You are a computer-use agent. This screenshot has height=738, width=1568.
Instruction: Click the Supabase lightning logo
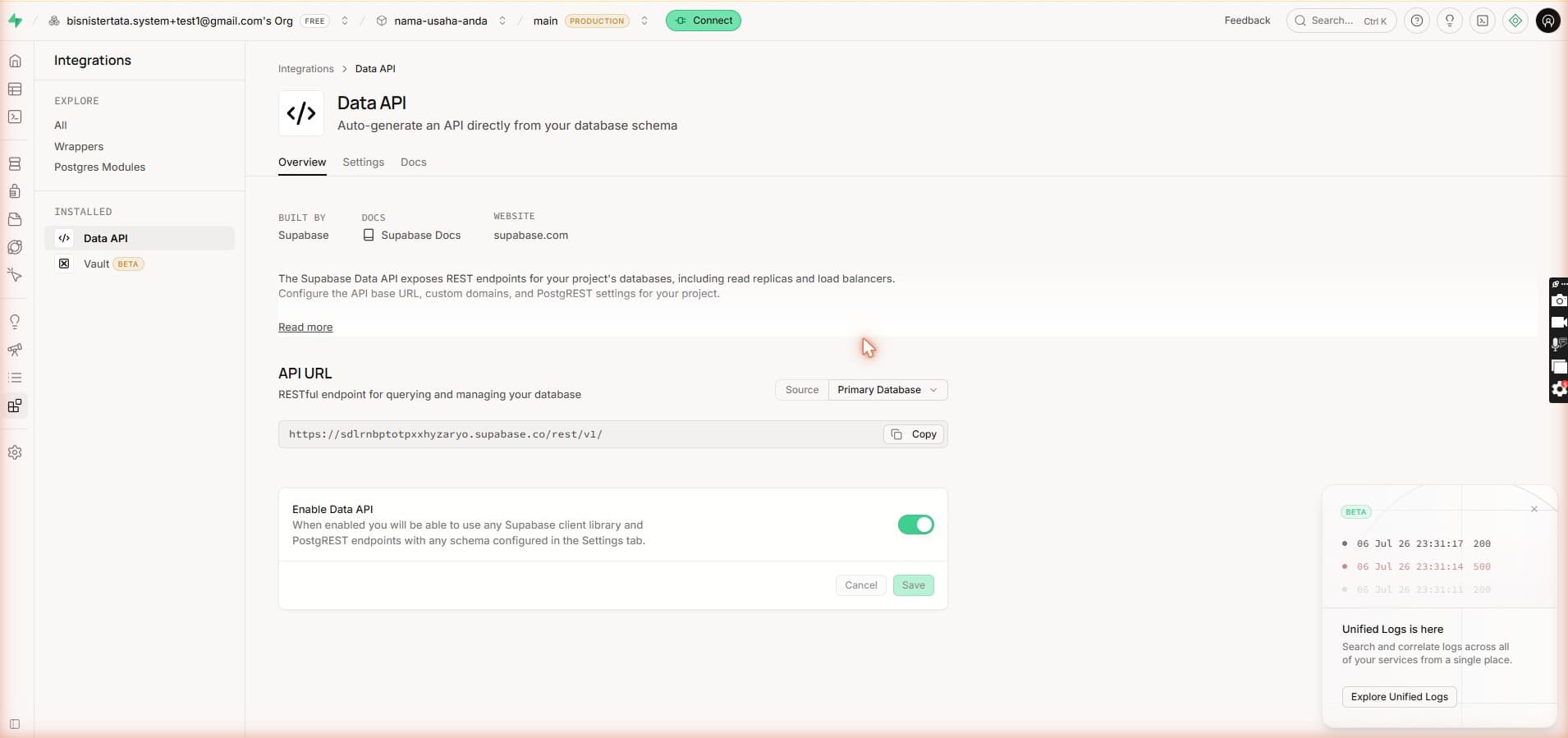(15, 21)
